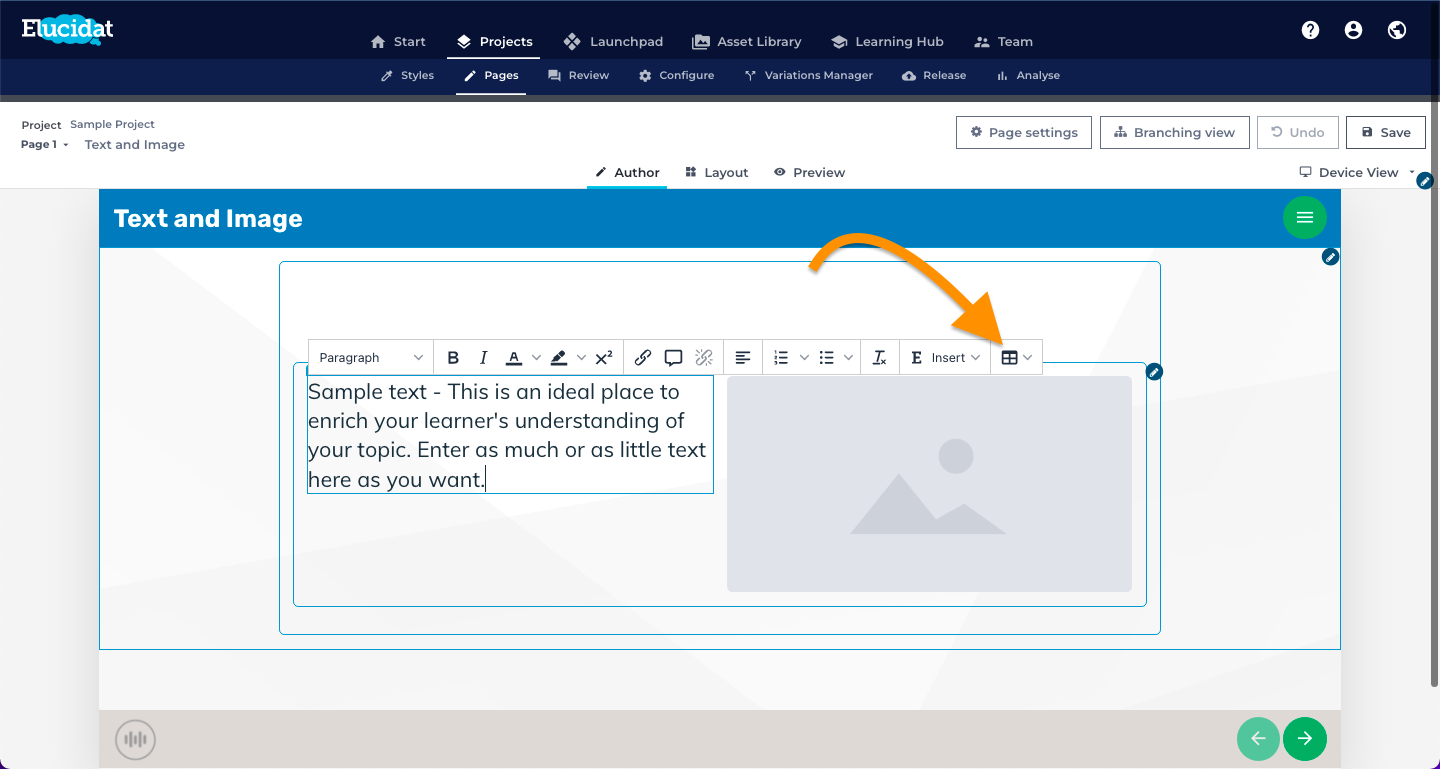Screen dimensions: 1440x769
Task: Expand the text color dropdown arrow
Action: (x=536, y=358)
